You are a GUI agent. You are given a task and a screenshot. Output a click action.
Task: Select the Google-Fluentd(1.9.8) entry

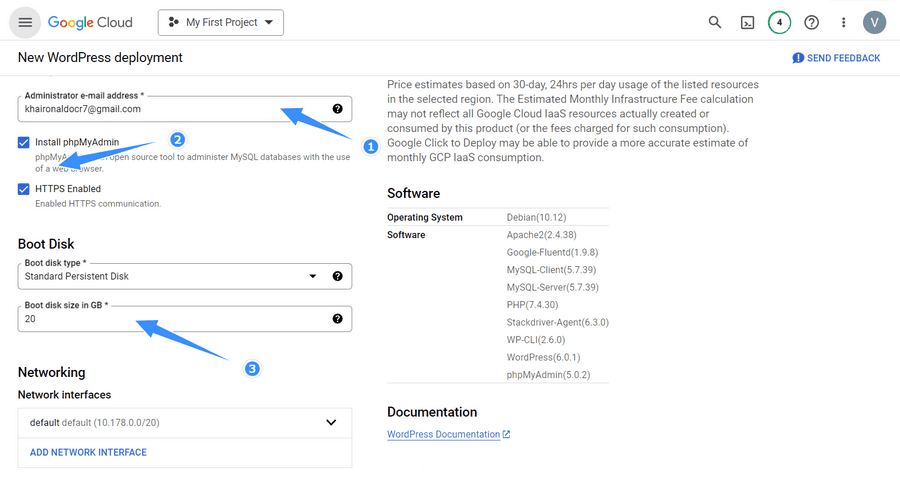tap(552, 253)
